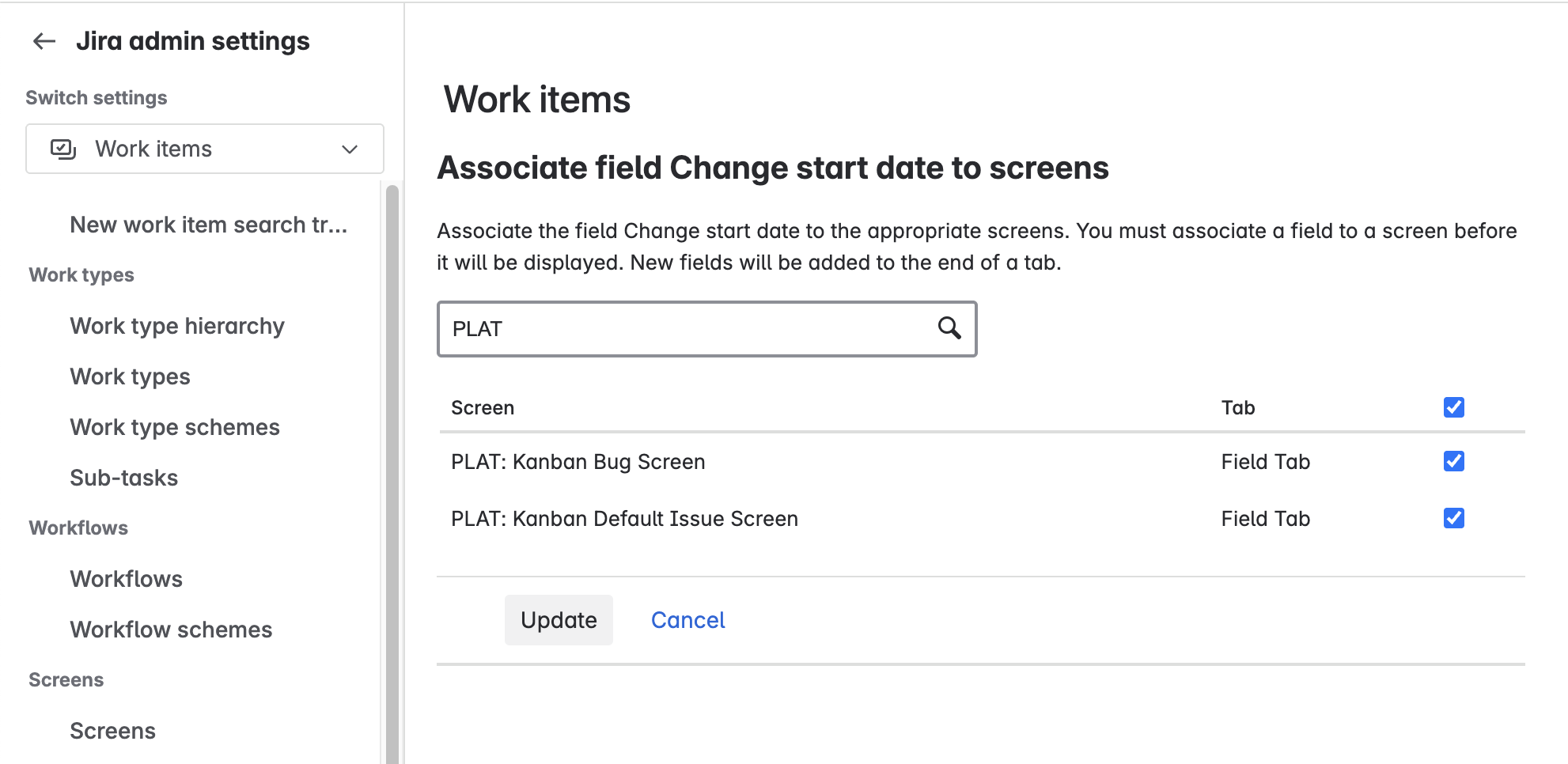The width and height of the screenshot is (1568, 764).
Task: Open the Screens sidebar item
Action: tap(112, 731)
